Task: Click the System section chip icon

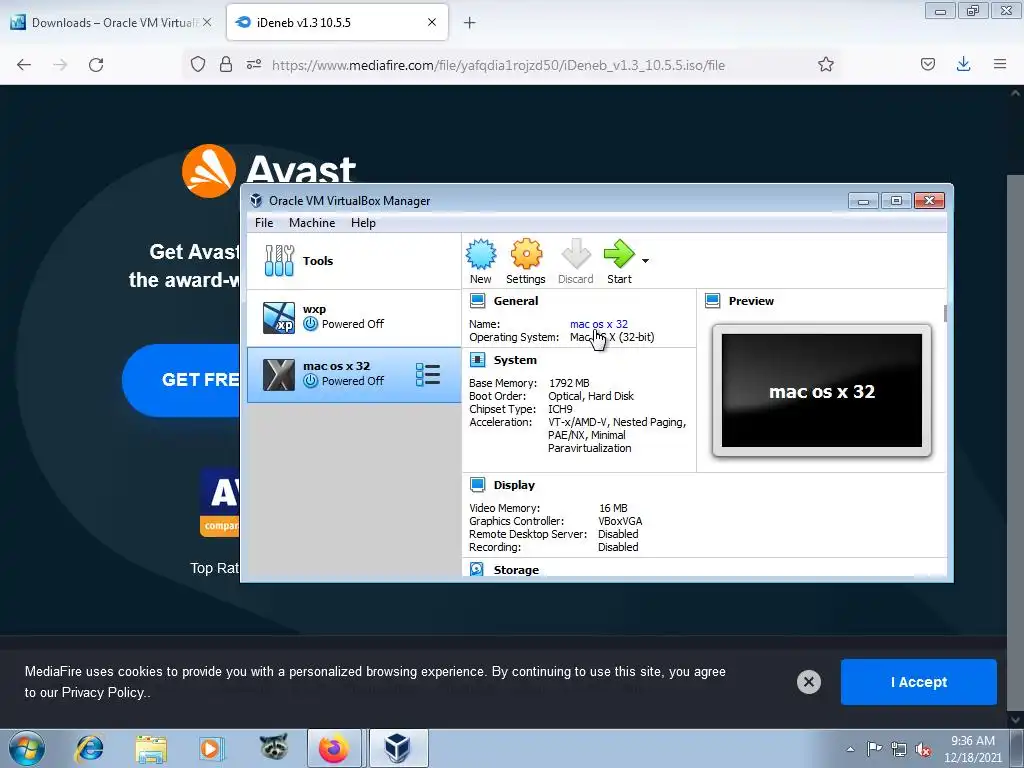Action: 477,360
